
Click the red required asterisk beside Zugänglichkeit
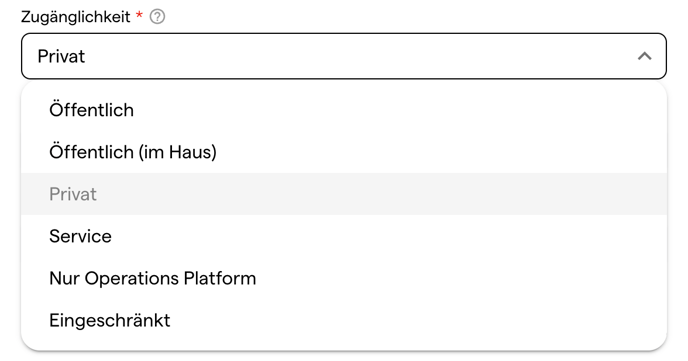click(139, 15)
